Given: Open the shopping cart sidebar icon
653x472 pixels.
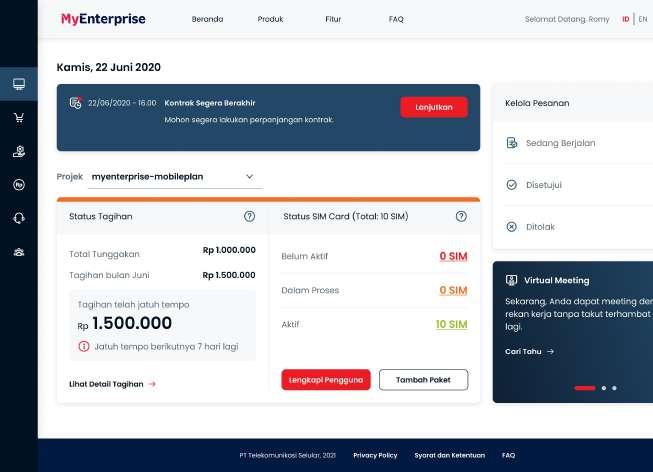Looking at the screenshot, I should [x=19, y=118].
